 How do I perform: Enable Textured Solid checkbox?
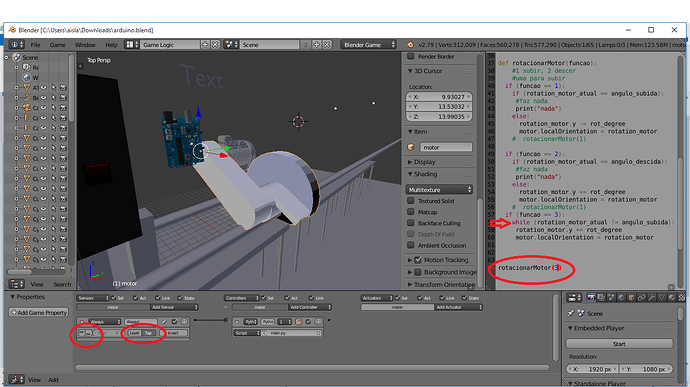click(x=411, y=201)
